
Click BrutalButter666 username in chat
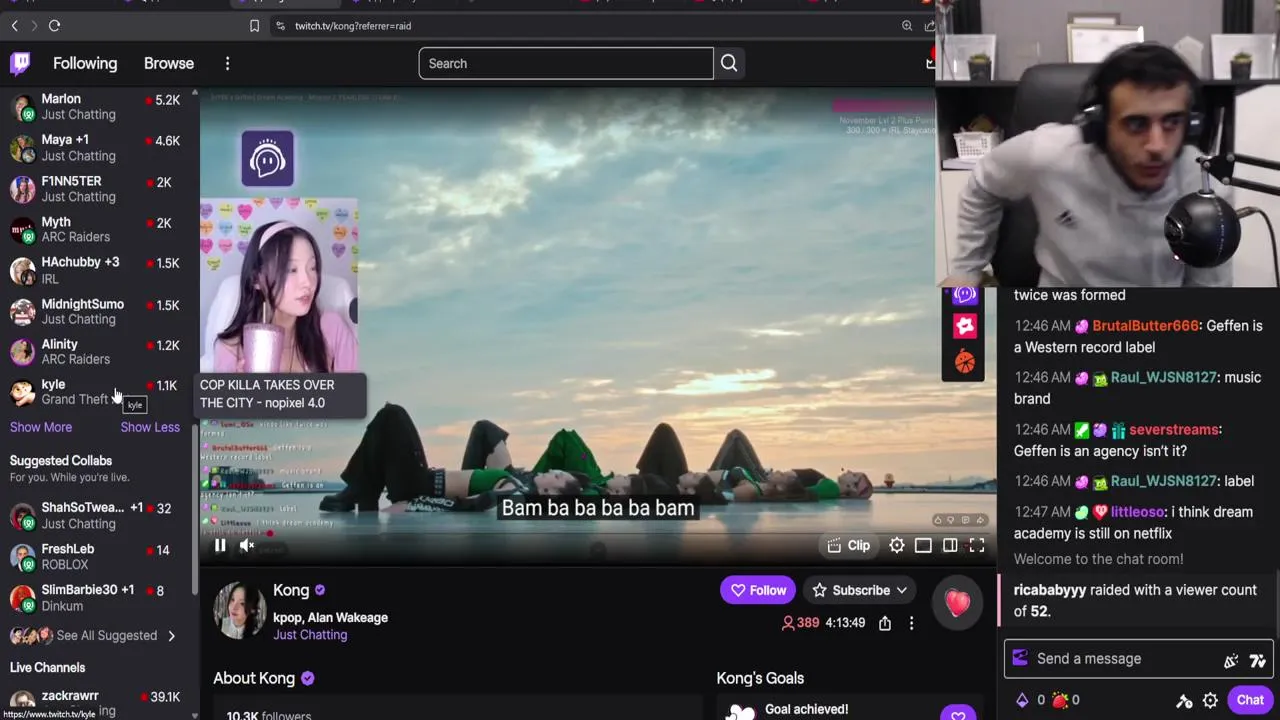[x=1145, y=326]
